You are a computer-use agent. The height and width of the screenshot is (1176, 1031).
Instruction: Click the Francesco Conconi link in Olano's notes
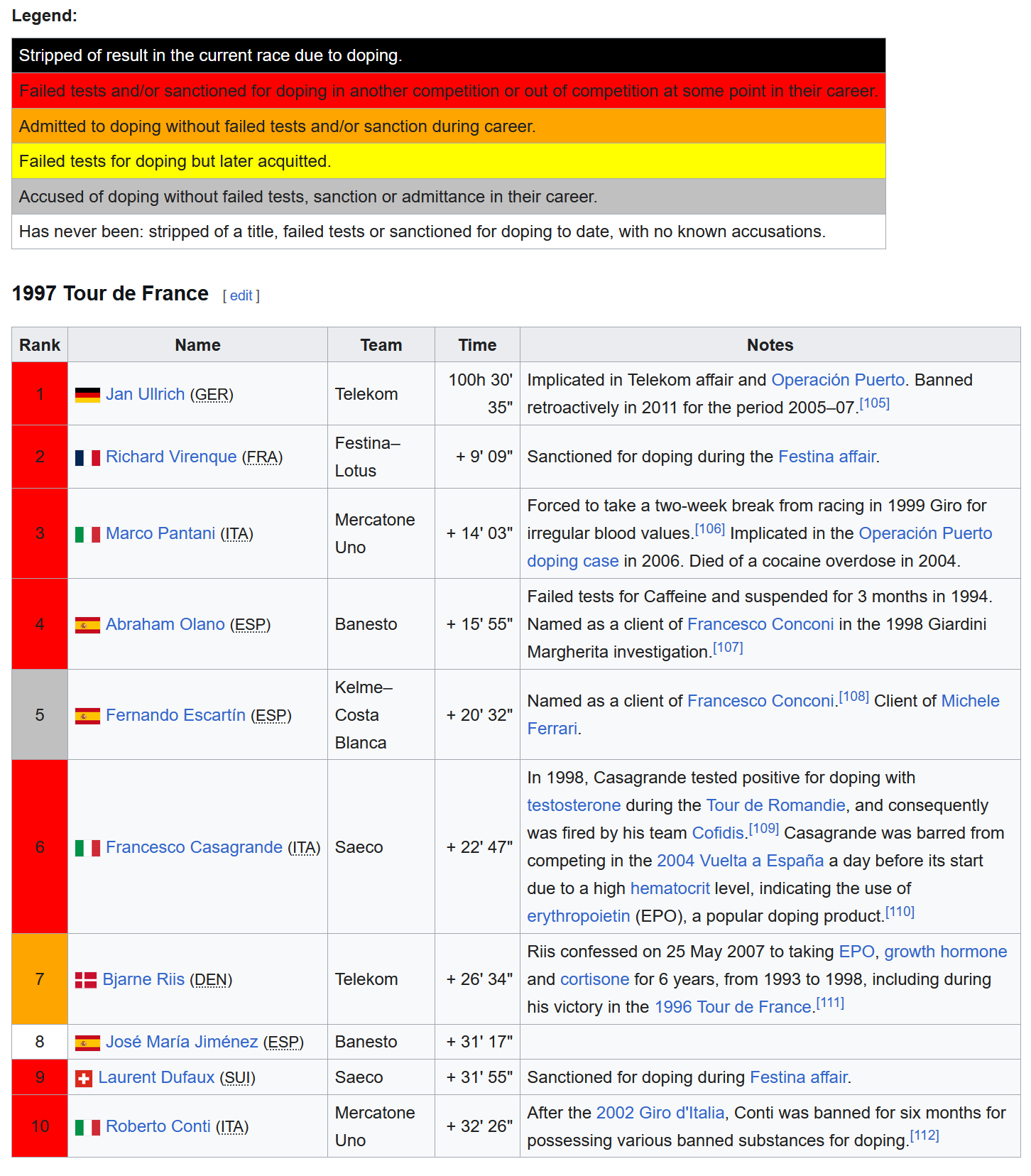(x=760, y=624)
